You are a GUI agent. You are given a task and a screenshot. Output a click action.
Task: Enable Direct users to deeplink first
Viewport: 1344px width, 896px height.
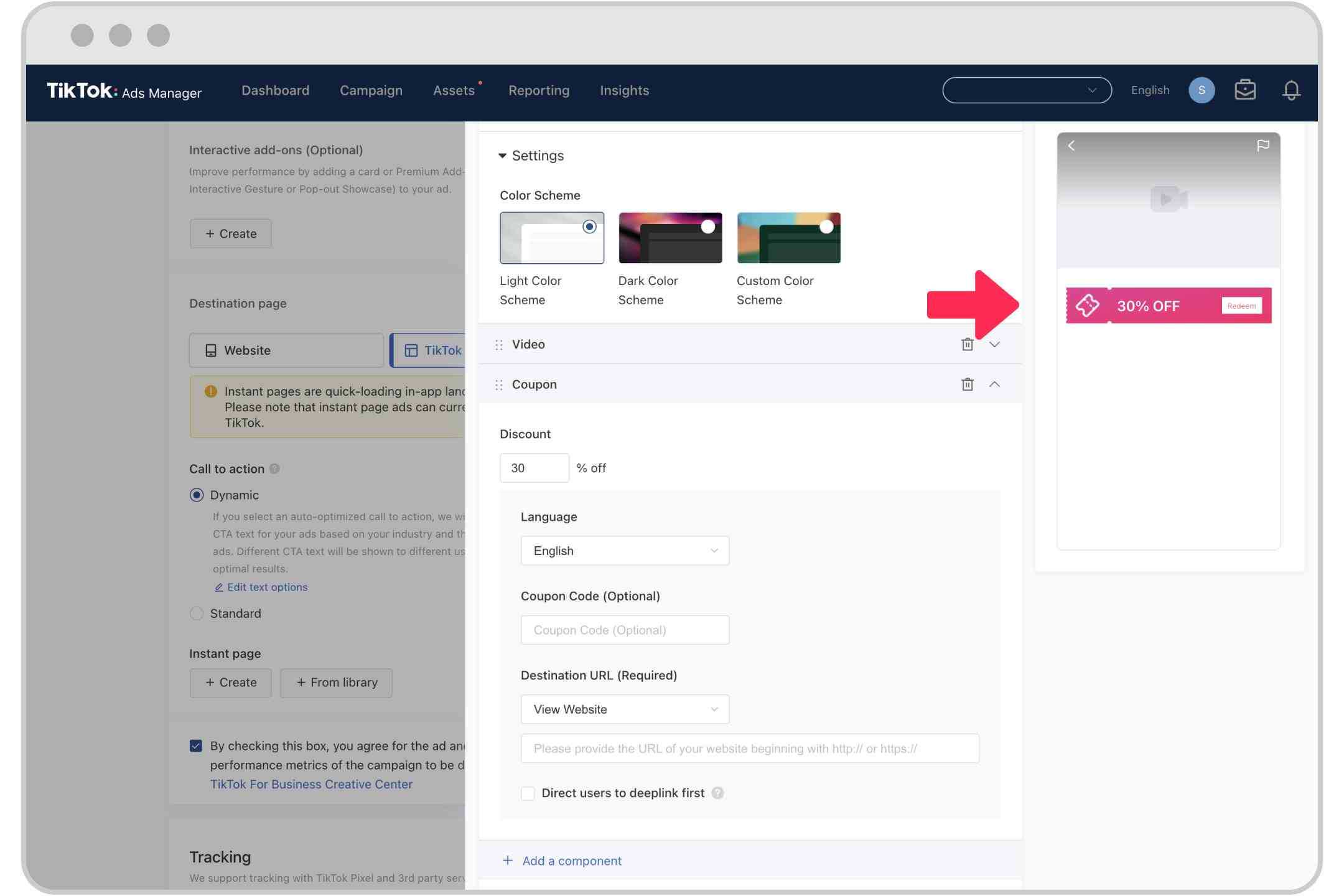(x=527, y=792)
